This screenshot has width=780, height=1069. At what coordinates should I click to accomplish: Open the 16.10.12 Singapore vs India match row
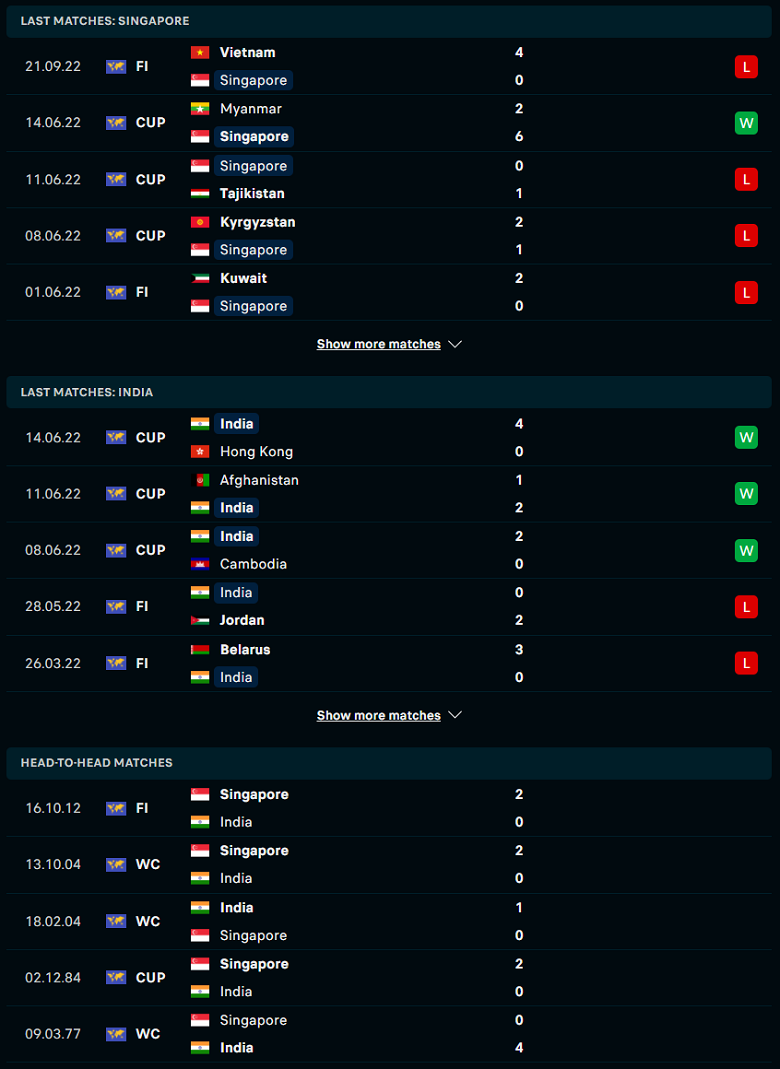[x=389, y=808]
